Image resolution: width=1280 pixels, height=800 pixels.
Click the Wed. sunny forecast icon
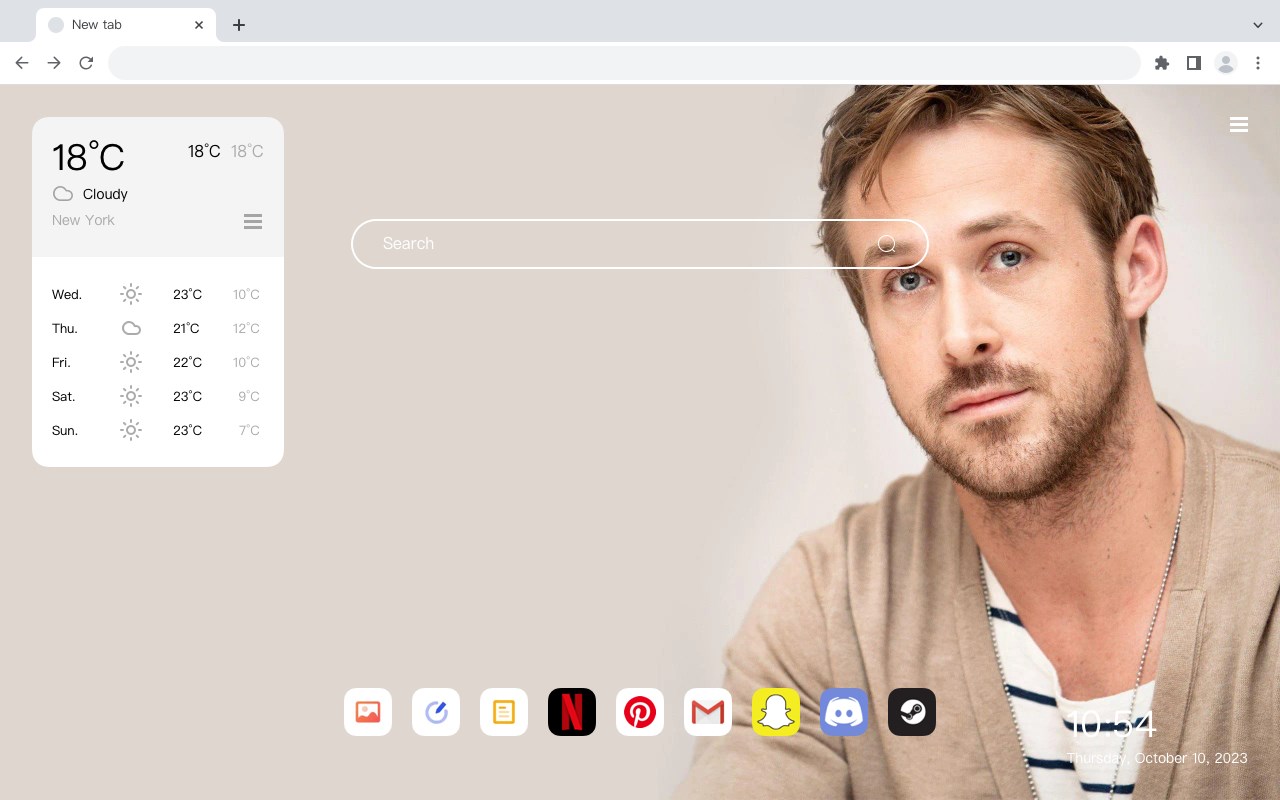click(131, 294)
